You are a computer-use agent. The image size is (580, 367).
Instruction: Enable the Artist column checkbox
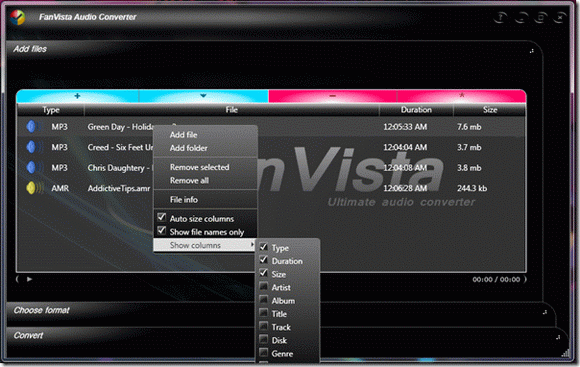264,286
